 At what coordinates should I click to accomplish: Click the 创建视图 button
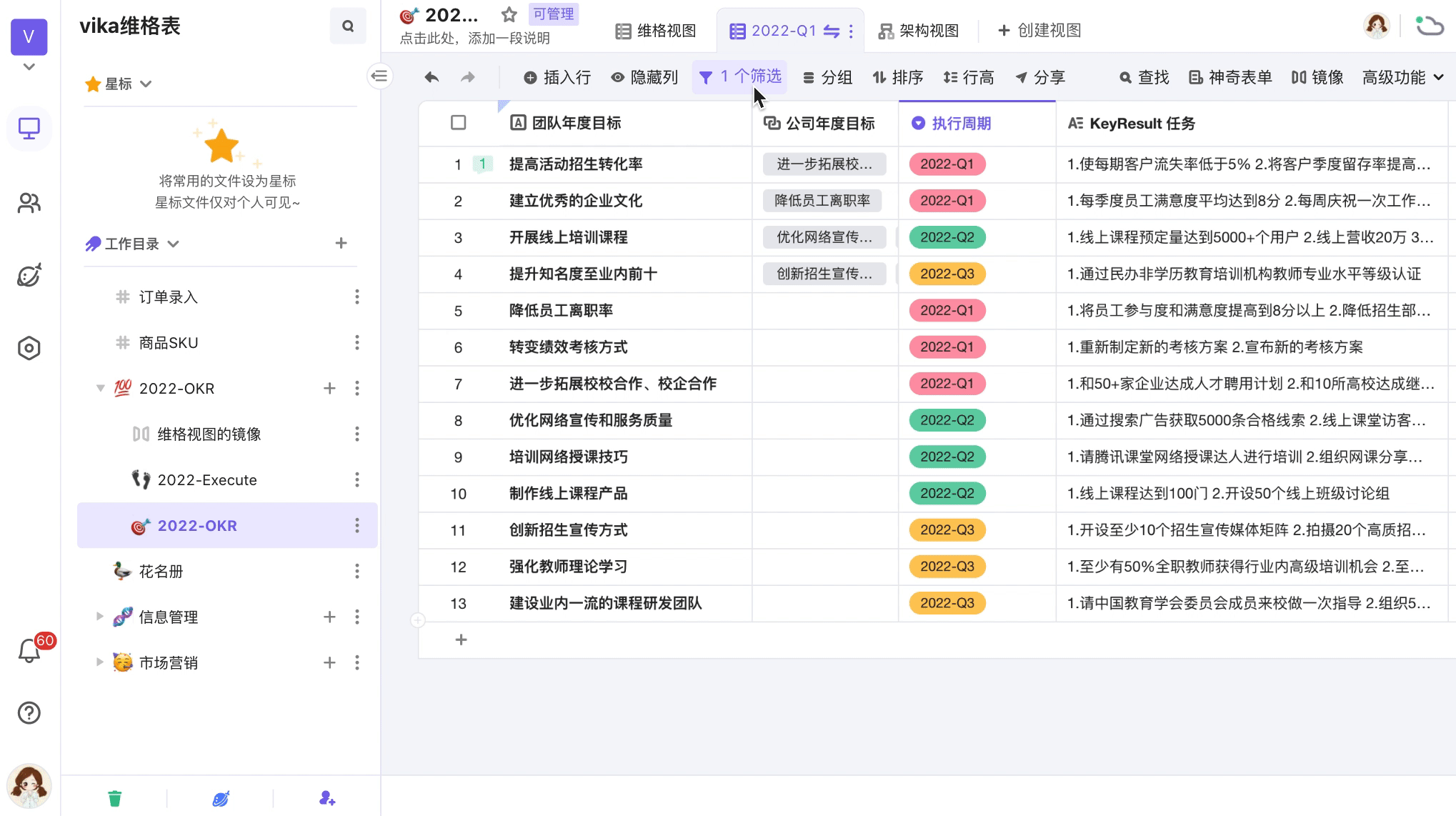coord(1039,31)
